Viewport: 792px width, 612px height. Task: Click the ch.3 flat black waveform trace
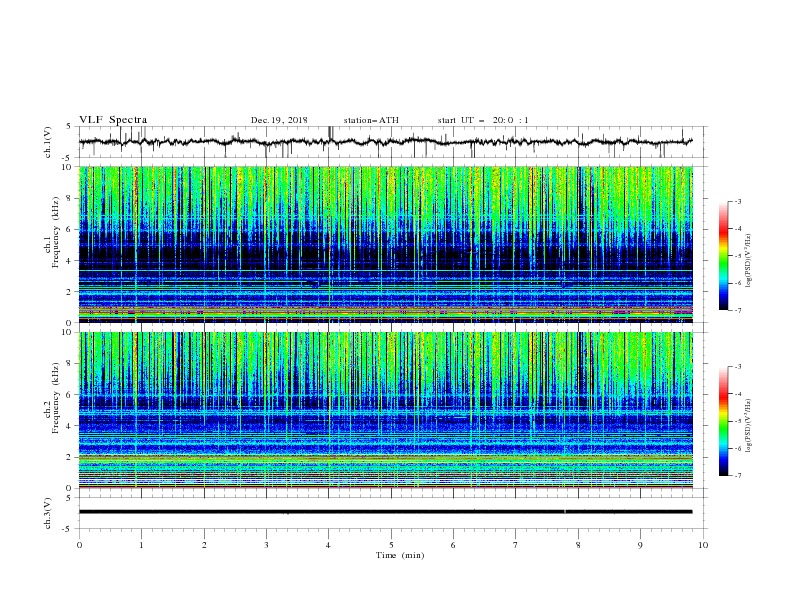(x=385, y=512)
